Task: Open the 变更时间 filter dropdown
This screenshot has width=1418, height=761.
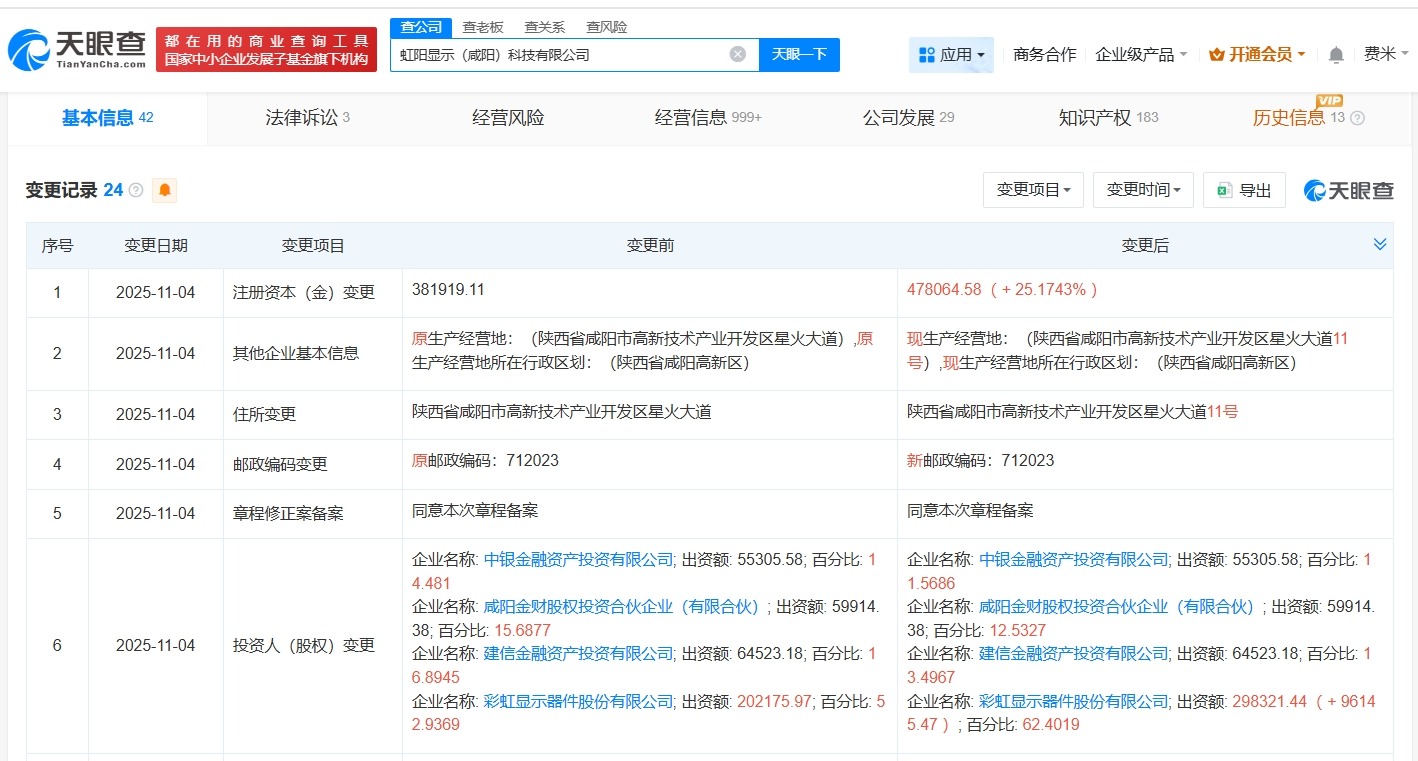Action: click(1143, 189)
